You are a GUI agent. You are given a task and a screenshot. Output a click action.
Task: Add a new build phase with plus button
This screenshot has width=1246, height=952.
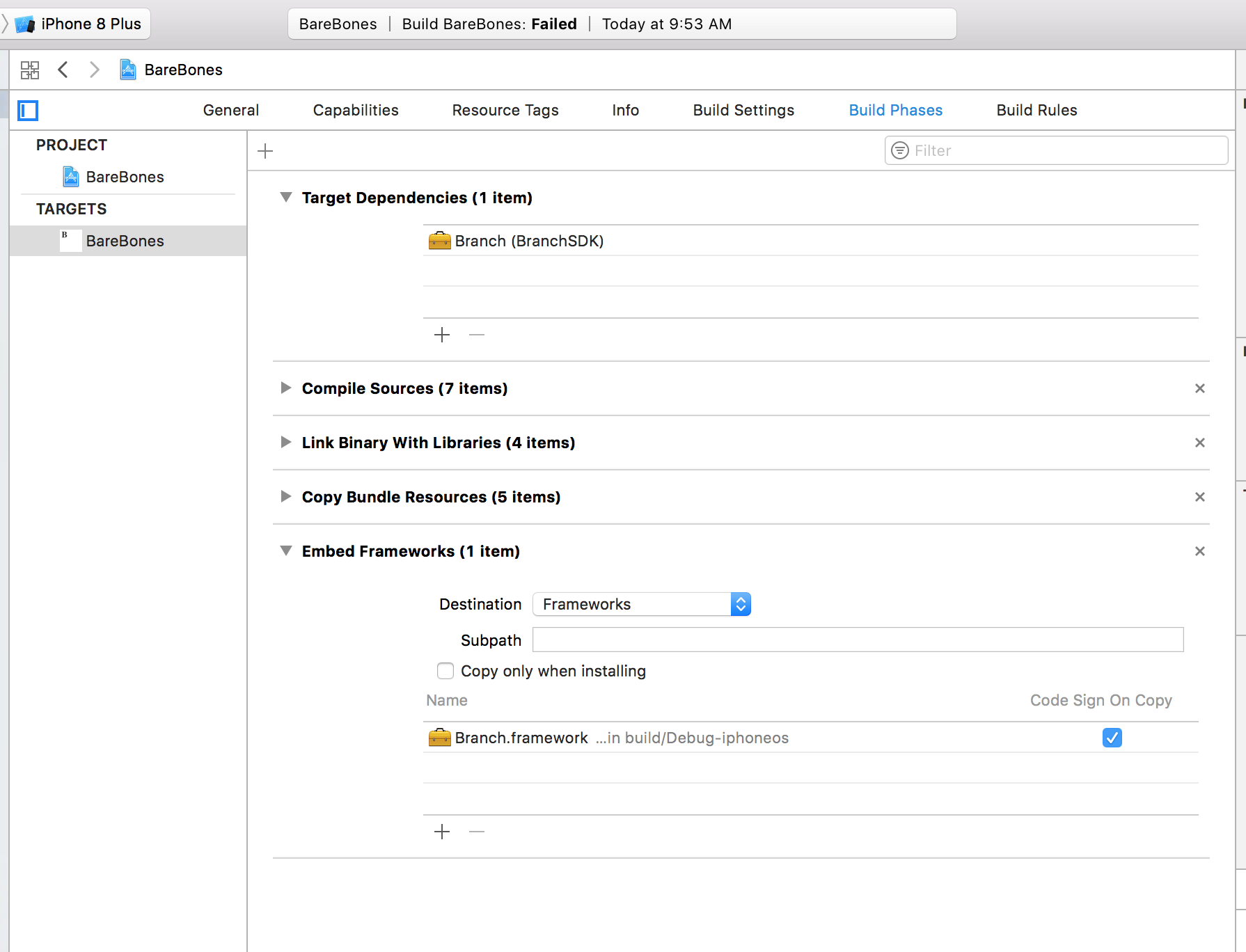(x=265, y=151)
